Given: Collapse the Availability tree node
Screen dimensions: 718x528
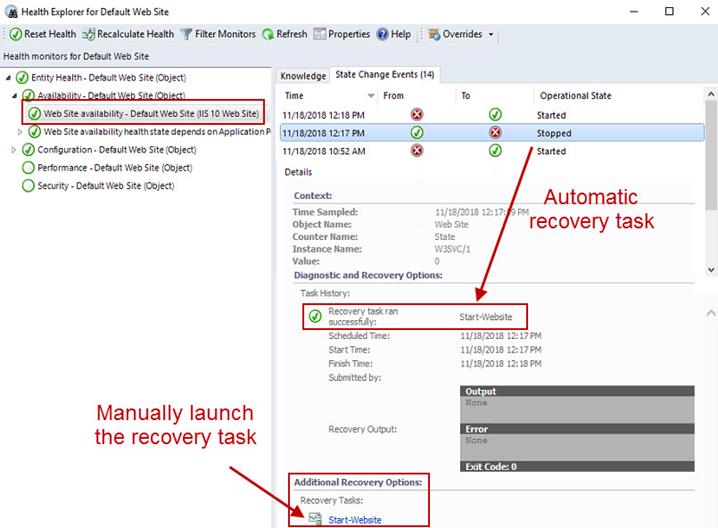Looking at the screenshot, I should [15, 96].
